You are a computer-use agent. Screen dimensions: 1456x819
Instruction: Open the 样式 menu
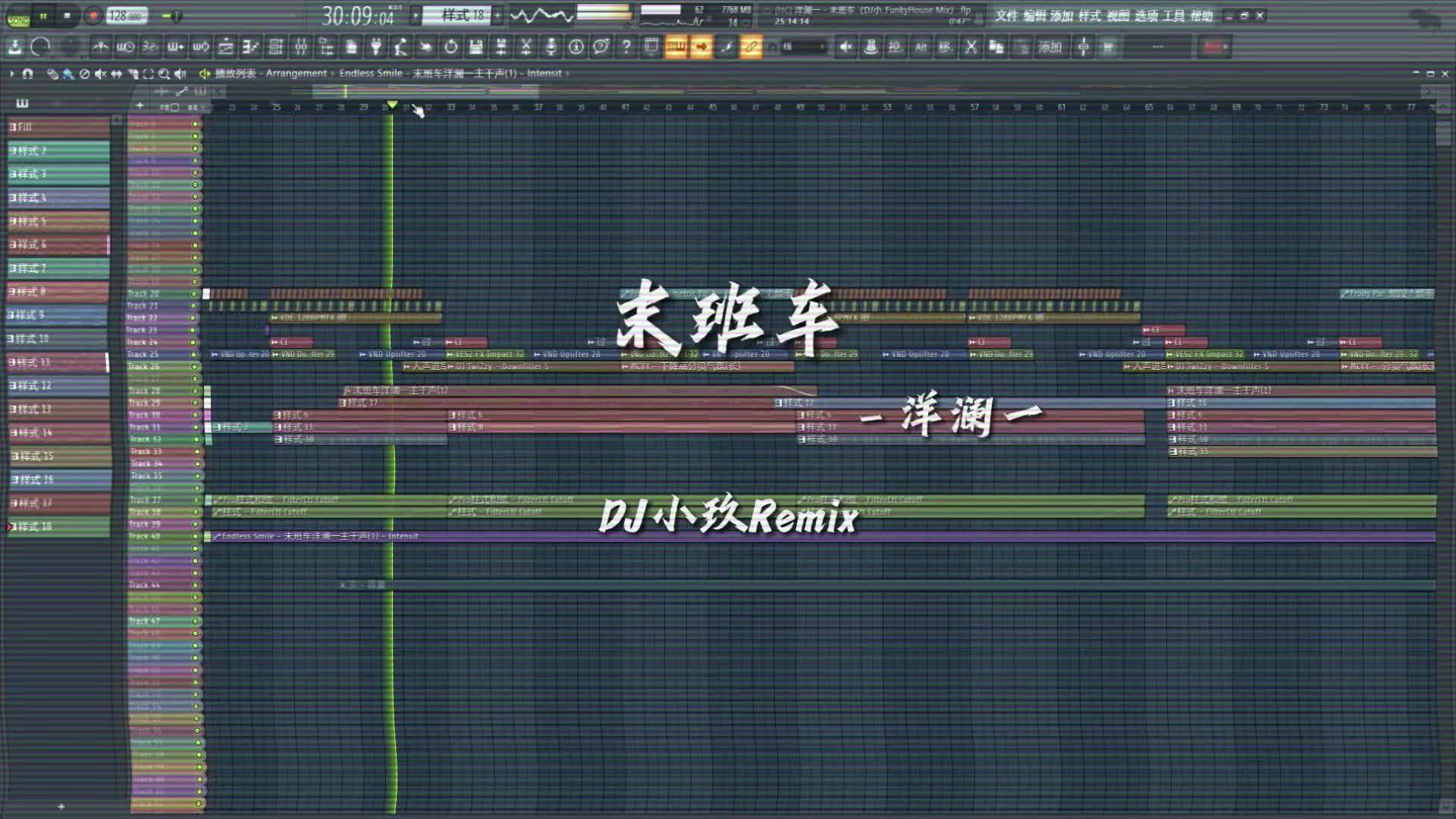[x=1089, y=16]
